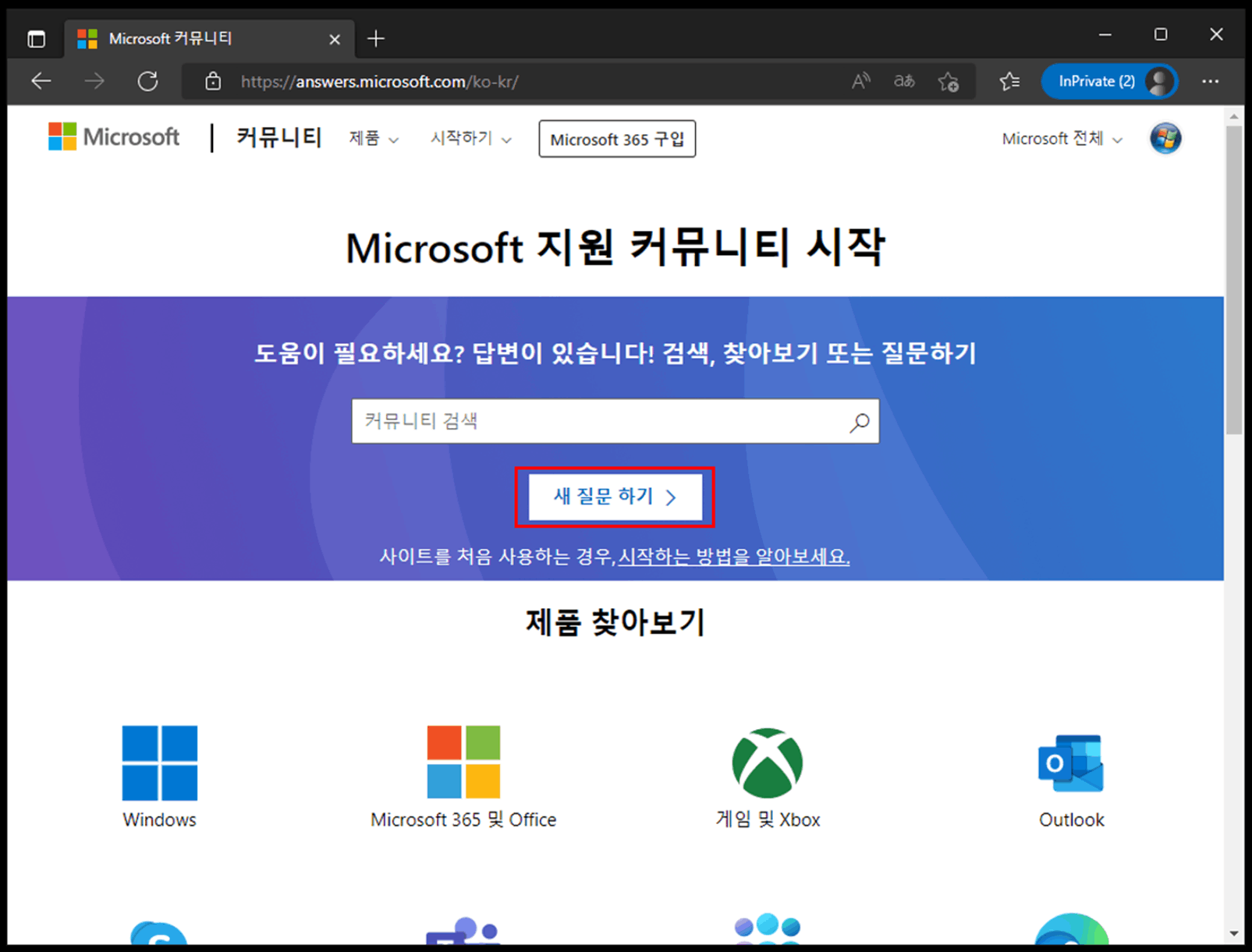Viewport: 1252px width, 952px height.
Task: View site information lock icon
Action: point(213,81)
